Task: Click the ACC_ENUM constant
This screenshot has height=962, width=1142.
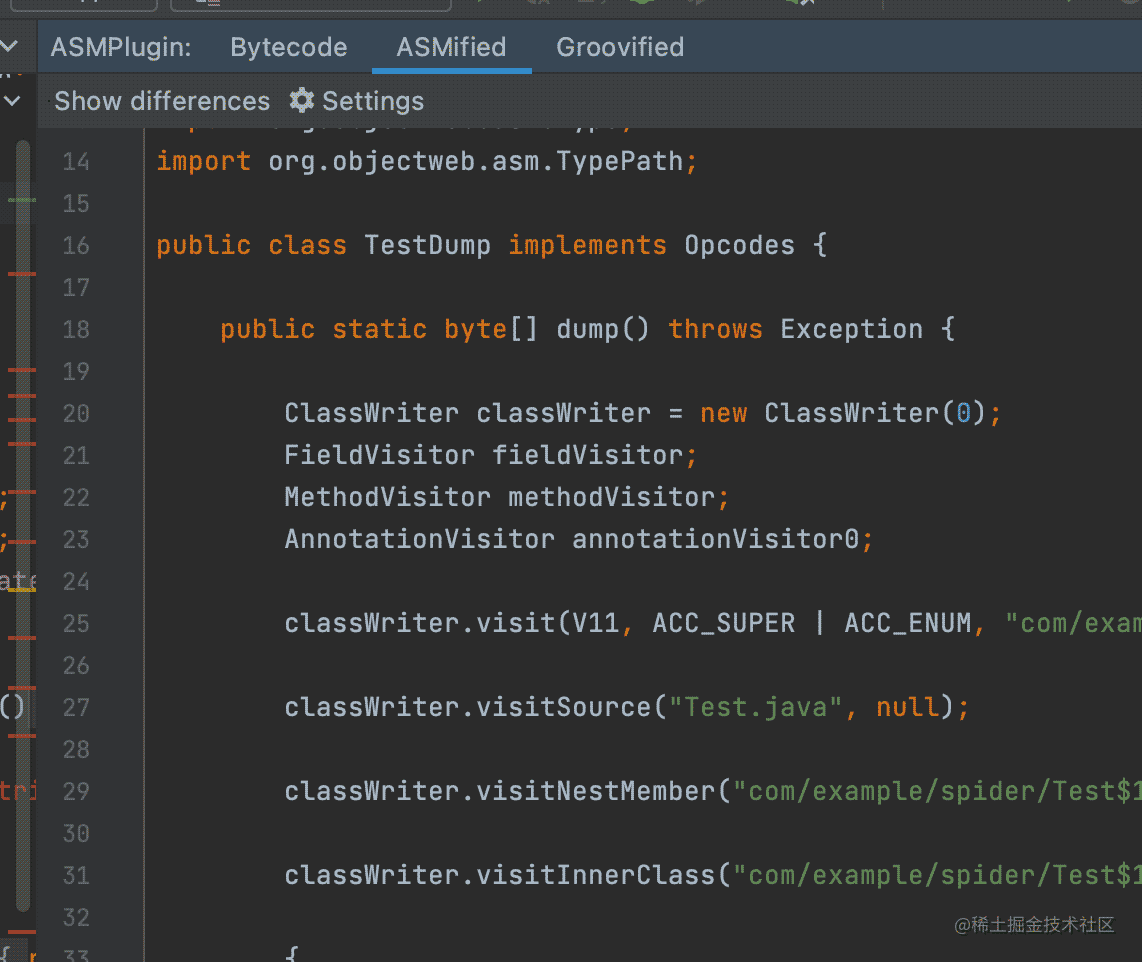Action: click(908, 624)
